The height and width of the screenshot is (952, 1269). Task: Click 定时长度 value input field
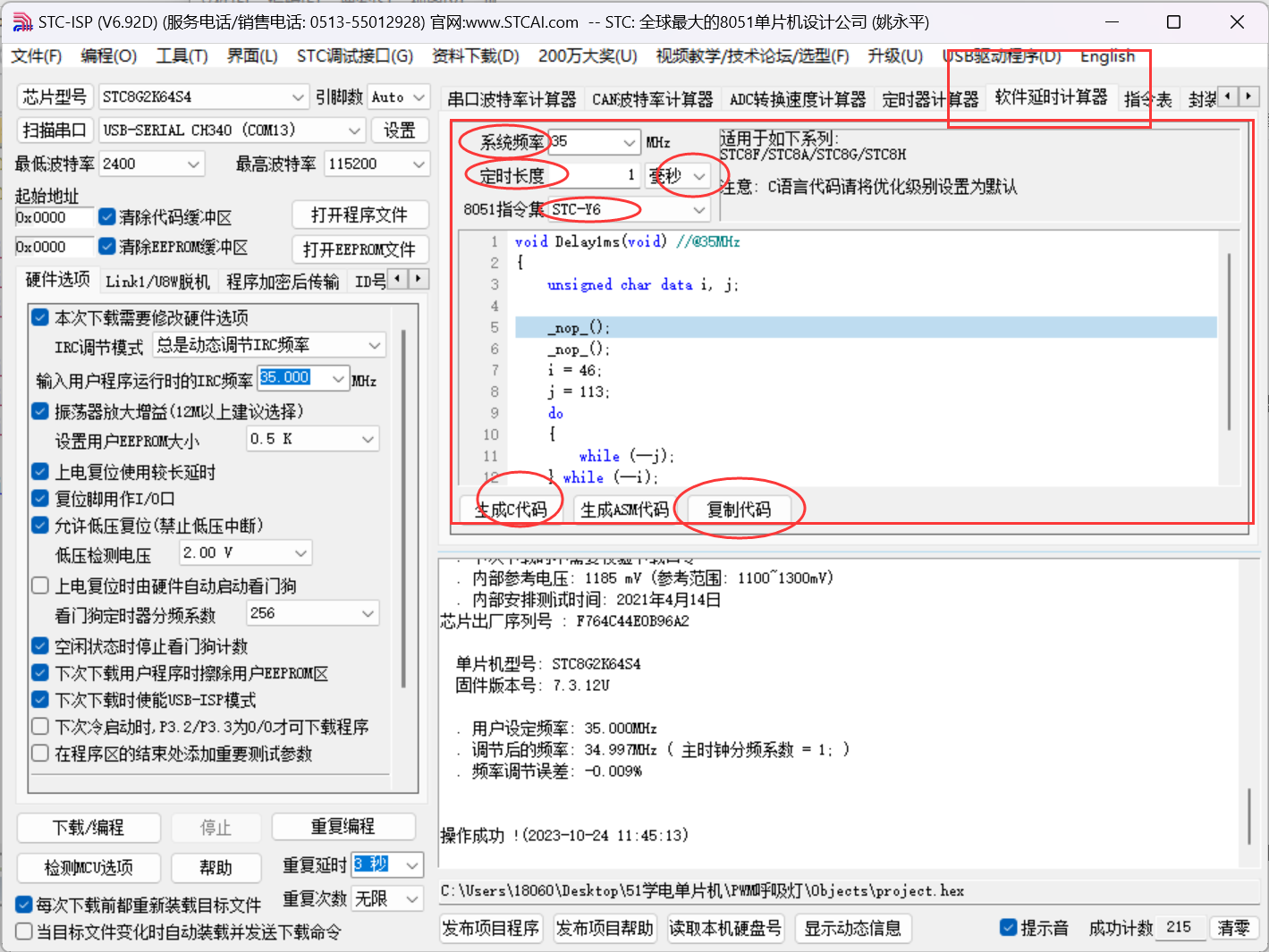pyautogui.click(x=595, y=175)
